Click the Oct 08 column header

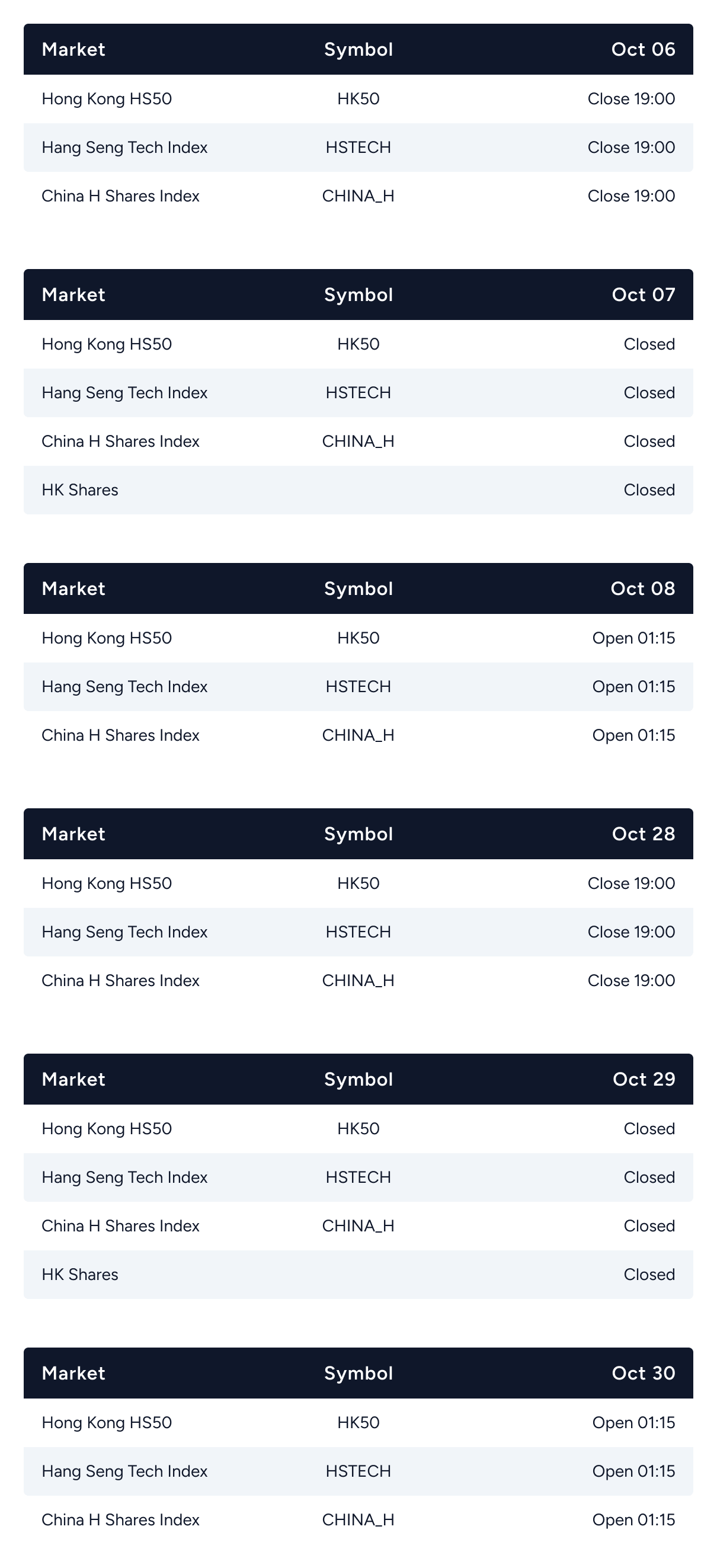642,588
